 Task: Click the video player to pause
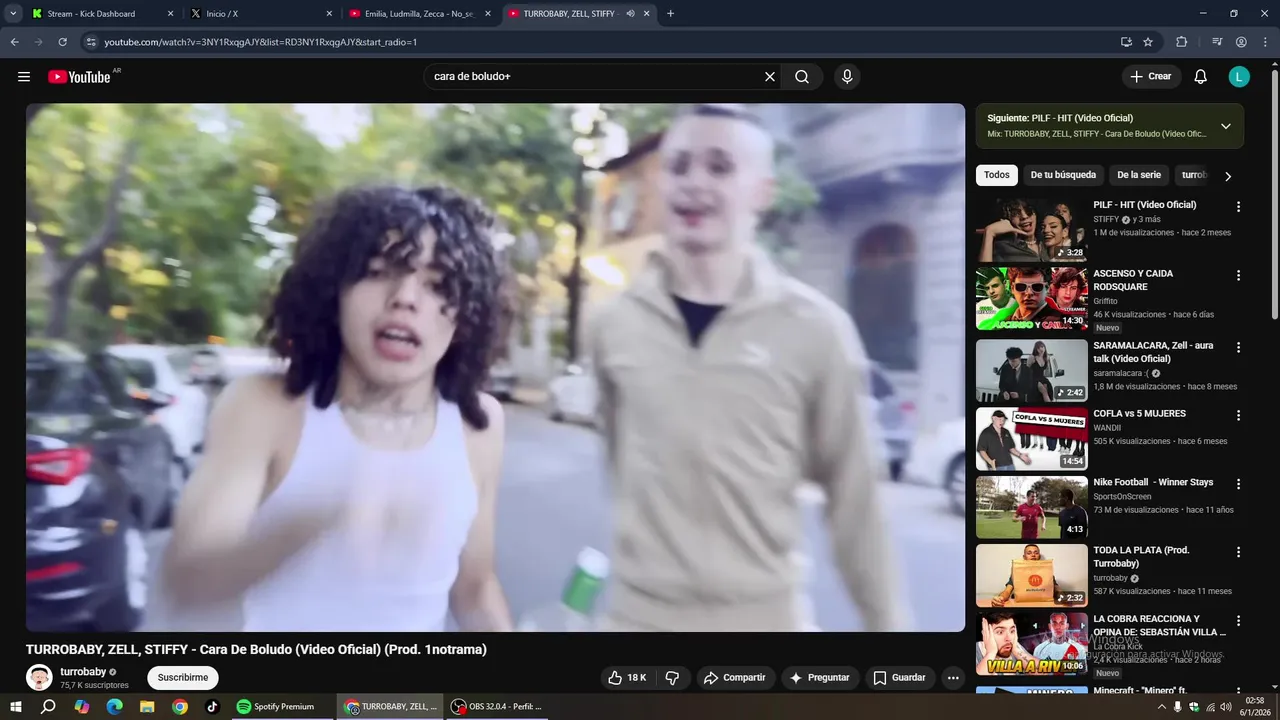(x=495, y=367)
